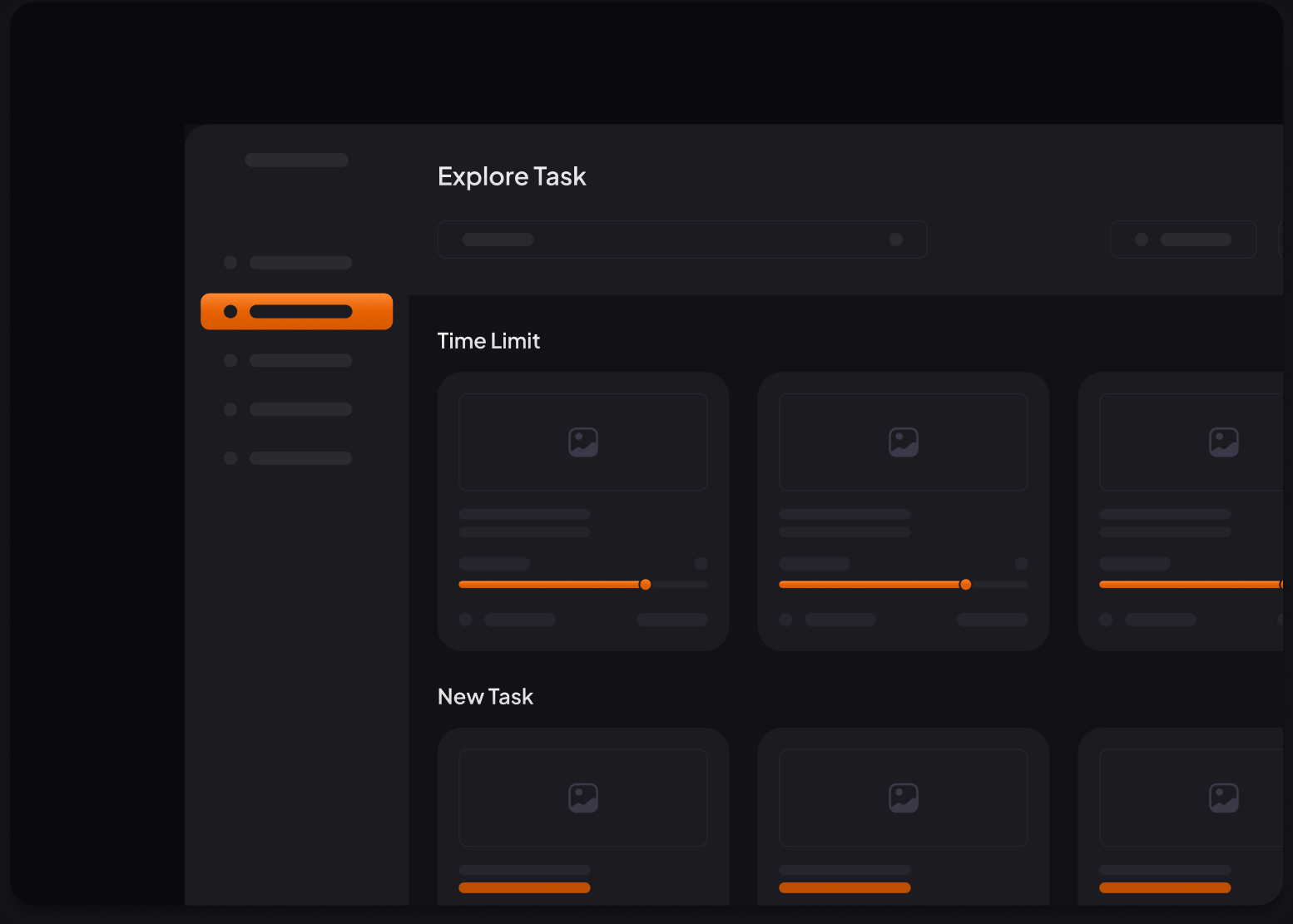Click the Time Limit section heading
Image resolution: width=1293 pixels, height=924 pixels.
[x=488, y=341]
